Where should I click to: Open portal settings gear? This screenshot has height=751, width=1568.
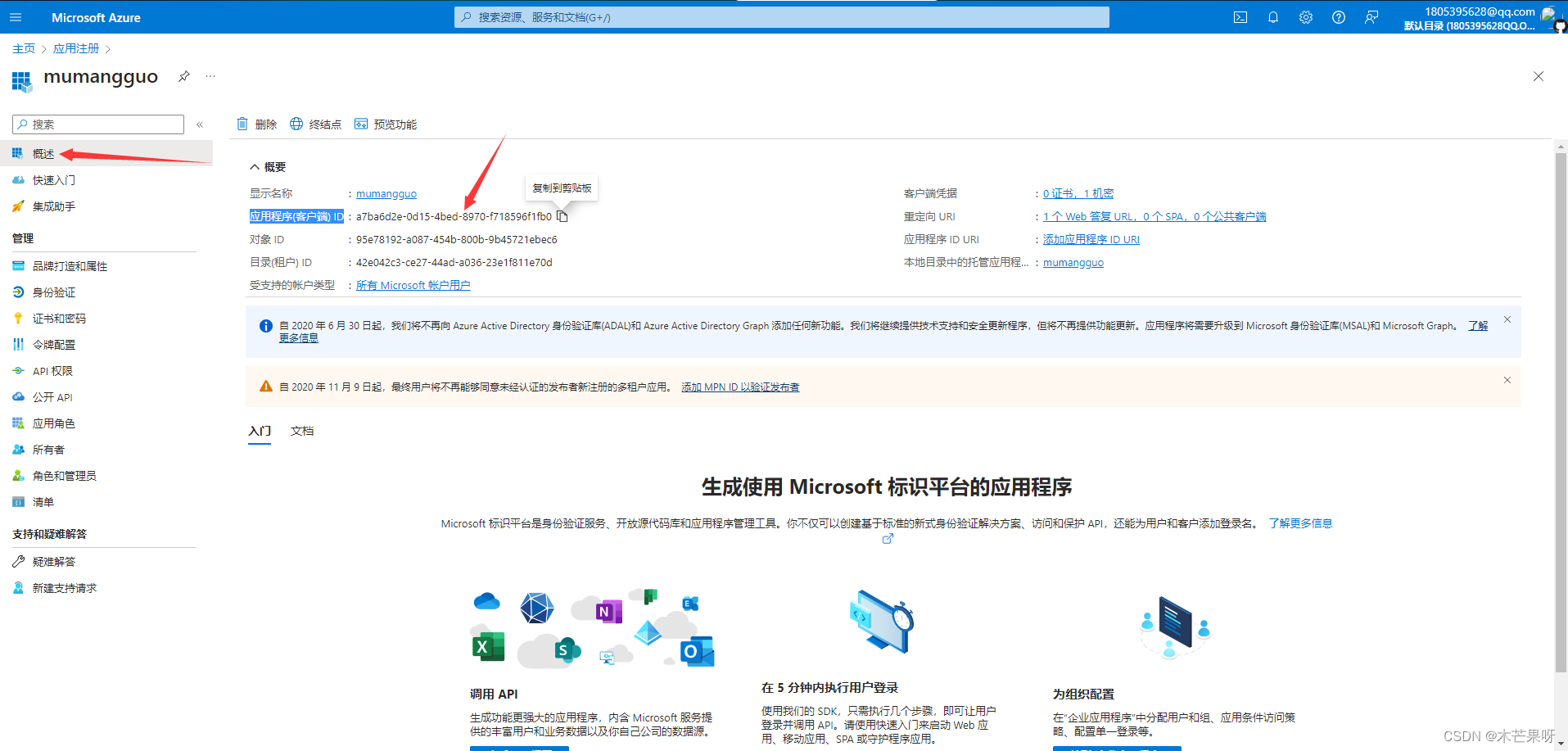tap(1306, 17)
